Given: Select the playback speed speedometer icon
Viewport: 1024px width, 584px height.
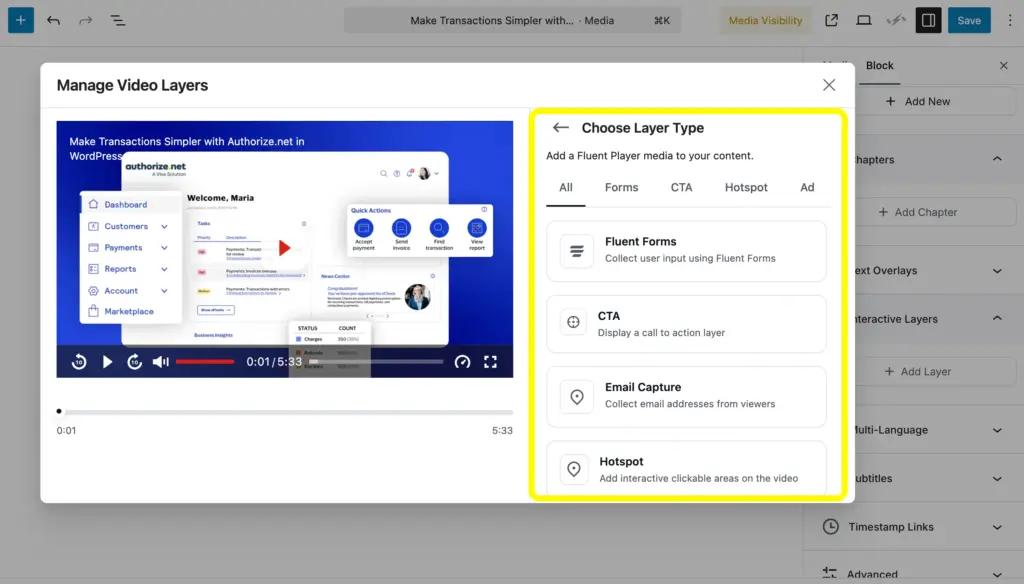Looking at the screenshot, I should tap(462, 362).
